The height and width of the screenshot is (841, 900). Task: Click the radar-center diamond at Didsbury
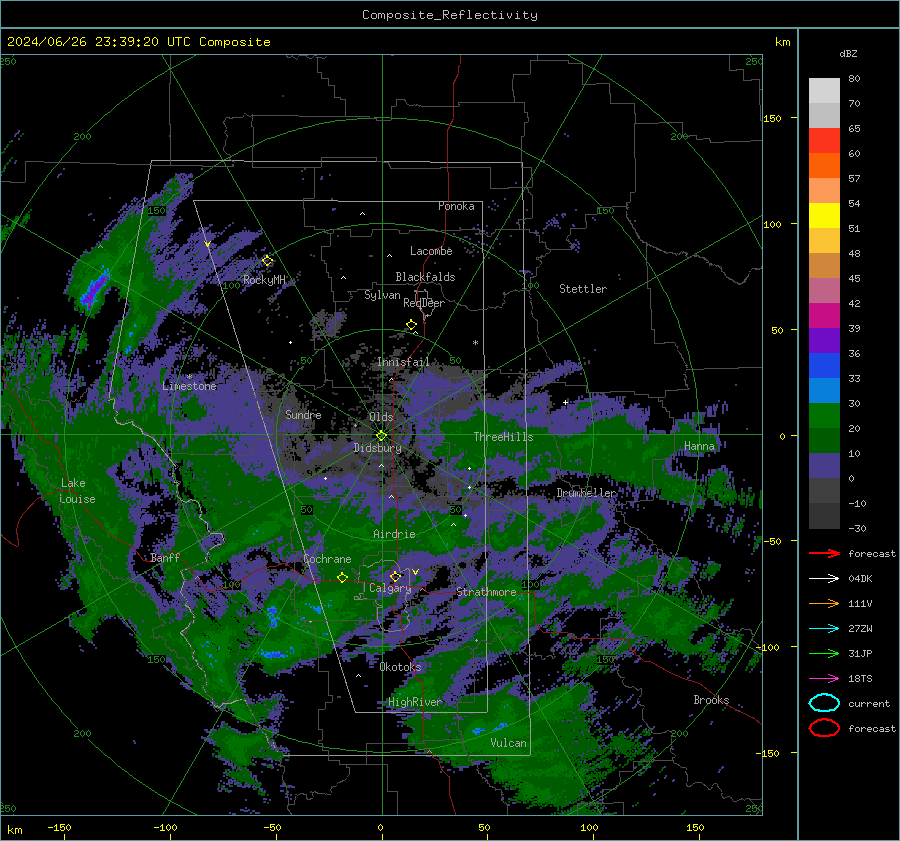click(x=382, y=436)
